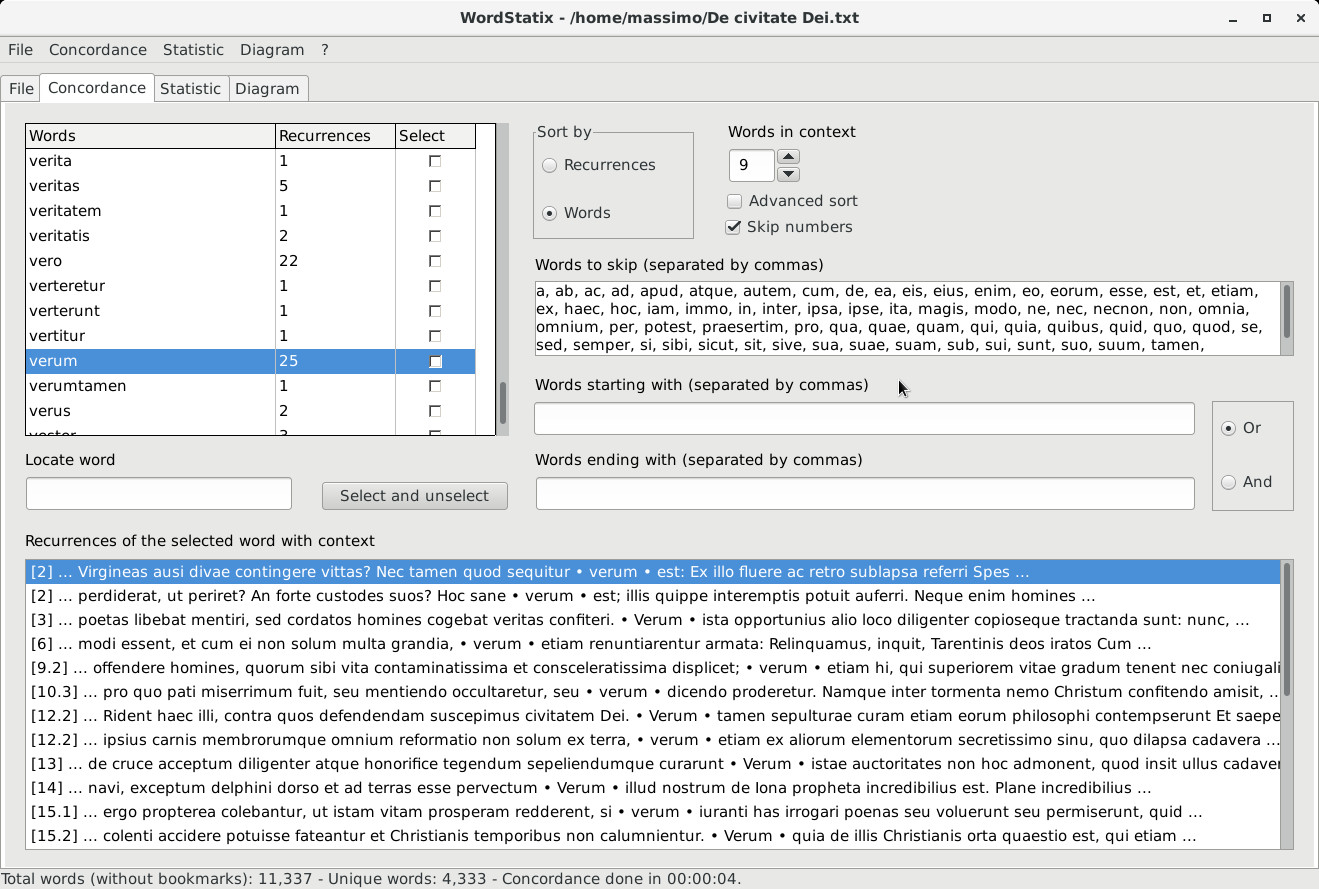Select context line '[14] ... navi, exceptum delphini'
This screenshot has width=1319, height=889.
tap(653, 788)
